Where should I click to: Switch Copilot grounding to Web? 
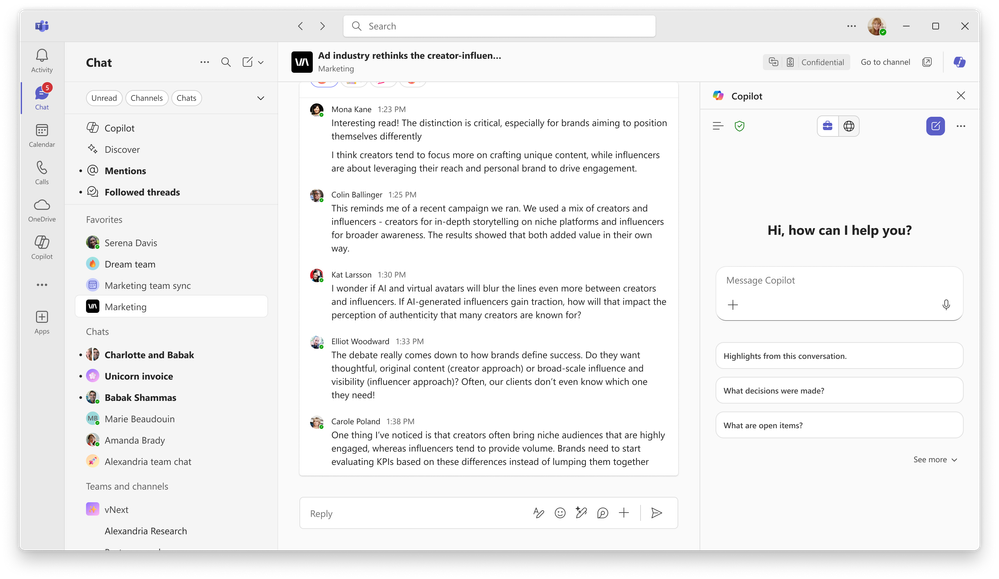(x=849, y=125)
